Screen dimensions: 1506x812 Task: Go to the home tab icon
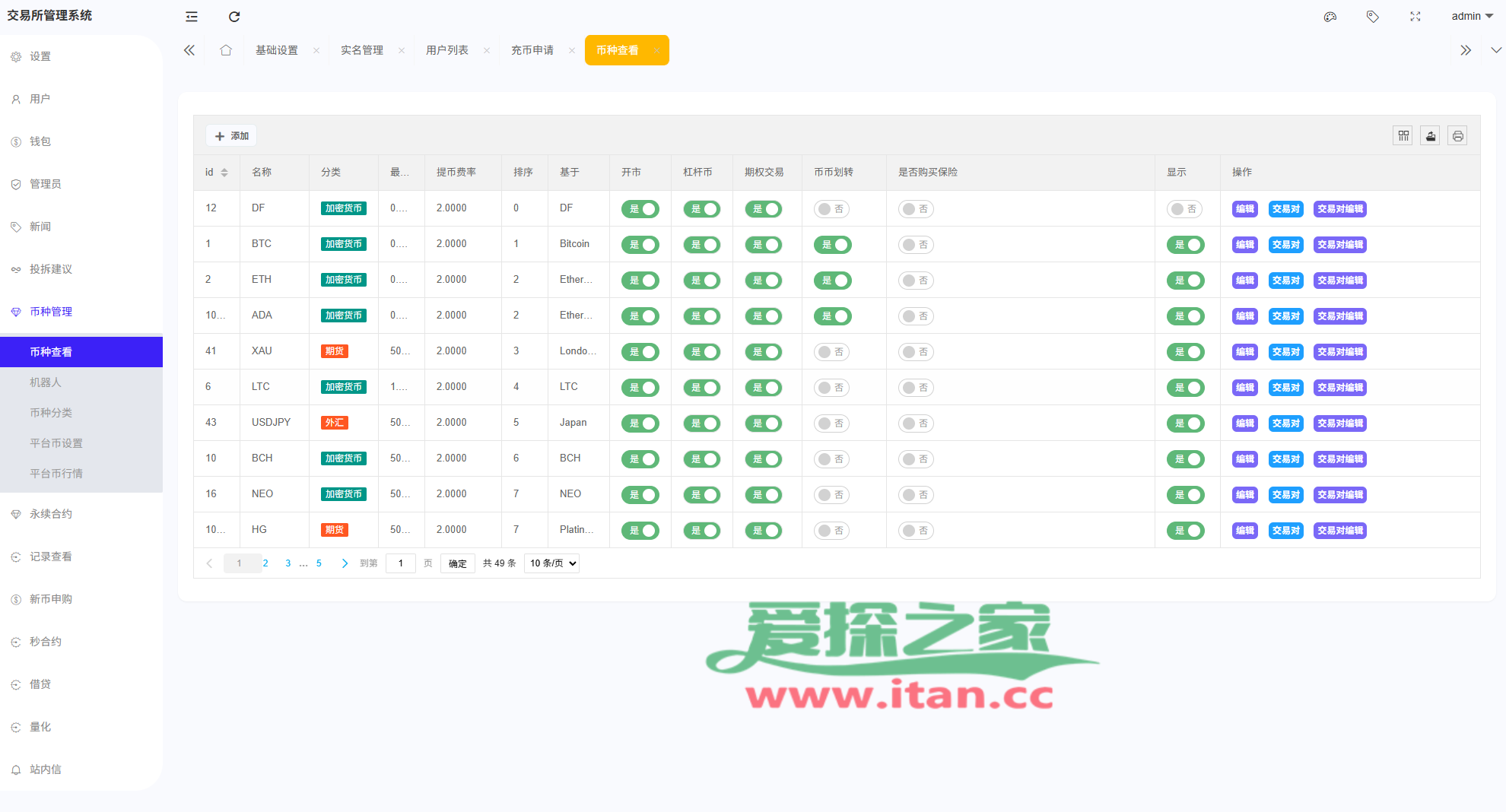[x=226, y=50]
